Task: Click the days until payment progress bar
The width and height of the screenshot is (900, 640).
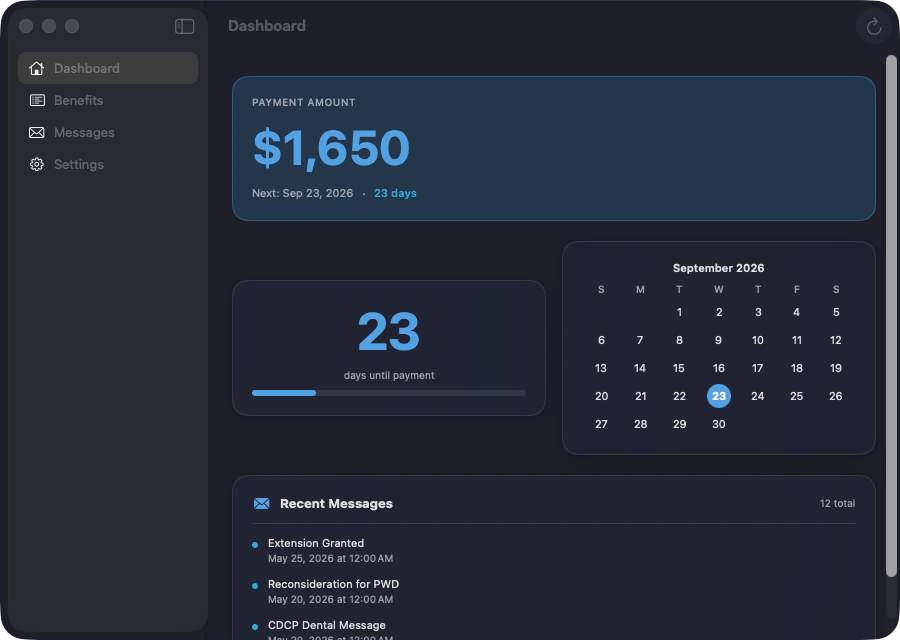Action: tap(389, 393)
